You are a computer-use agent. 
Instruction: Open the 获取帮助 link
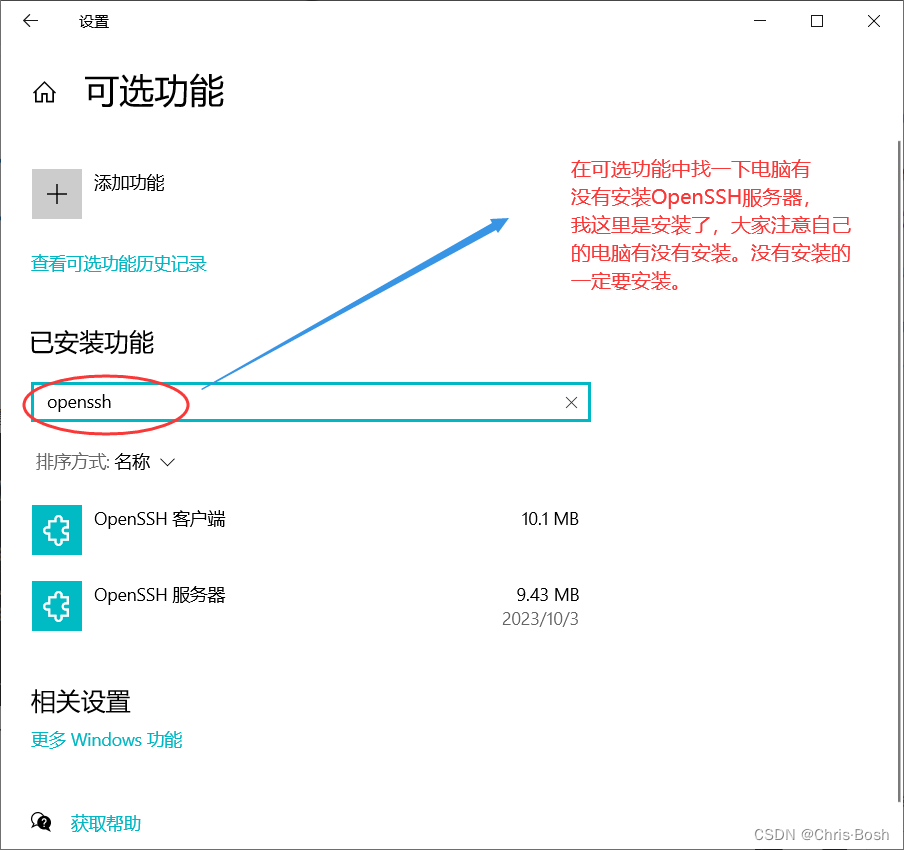click(106, 823)
